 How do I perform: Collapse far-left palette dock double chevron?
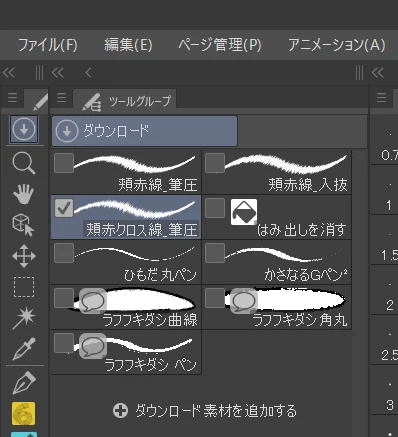coord(9,72)
